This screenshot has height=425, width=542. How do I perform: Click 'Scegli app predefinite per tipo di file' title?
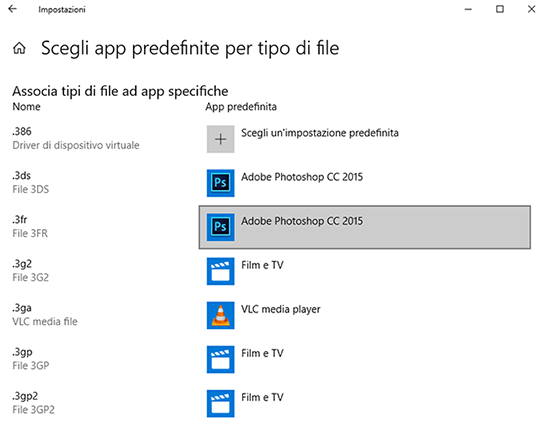click(x=190, y=48)
